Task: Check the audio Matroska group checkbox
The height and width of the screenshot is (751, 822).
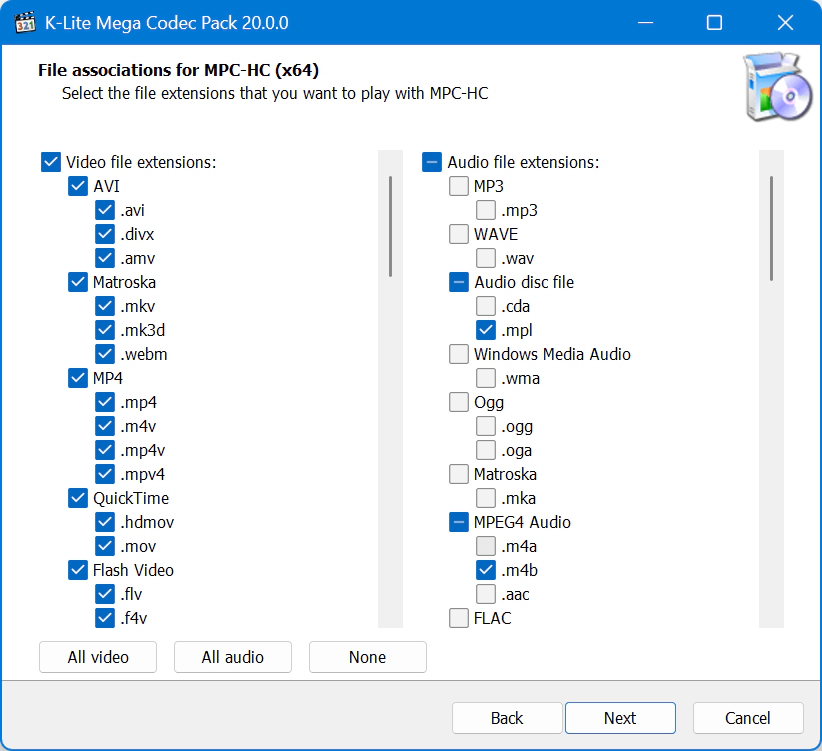Action: [459, 474]
